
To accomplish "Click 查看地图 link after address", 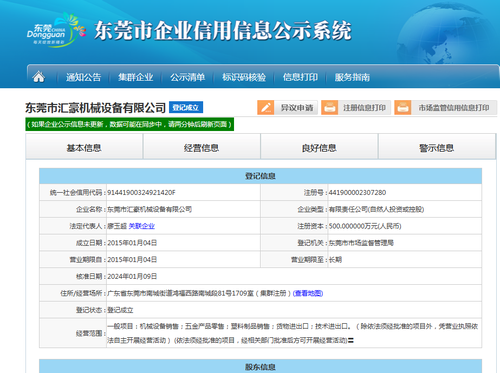I will [308, 293].
